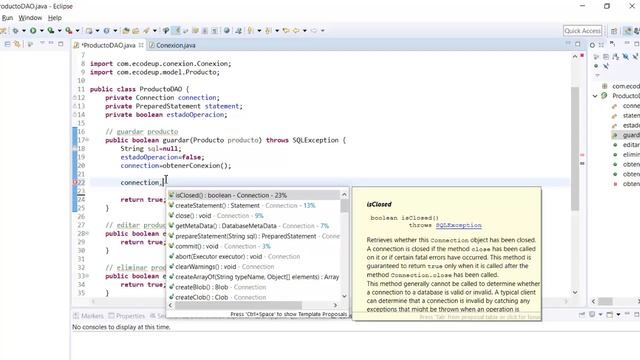Open the Help menu
This screenshot has height=360, width=640.
tap(55, 18)
